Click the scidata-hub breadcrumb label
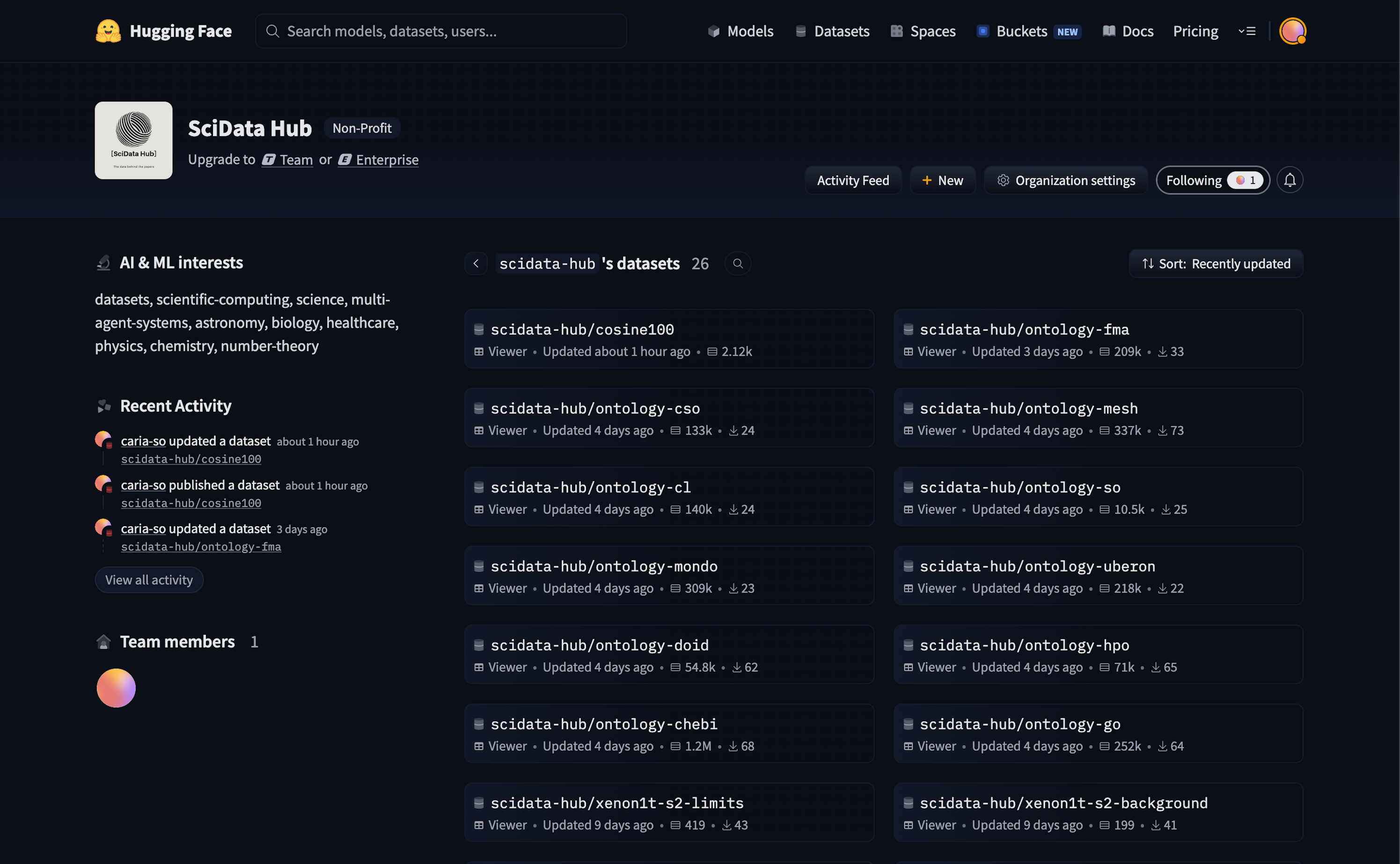This screenshot has height=864, width=1400. (547, 264)
